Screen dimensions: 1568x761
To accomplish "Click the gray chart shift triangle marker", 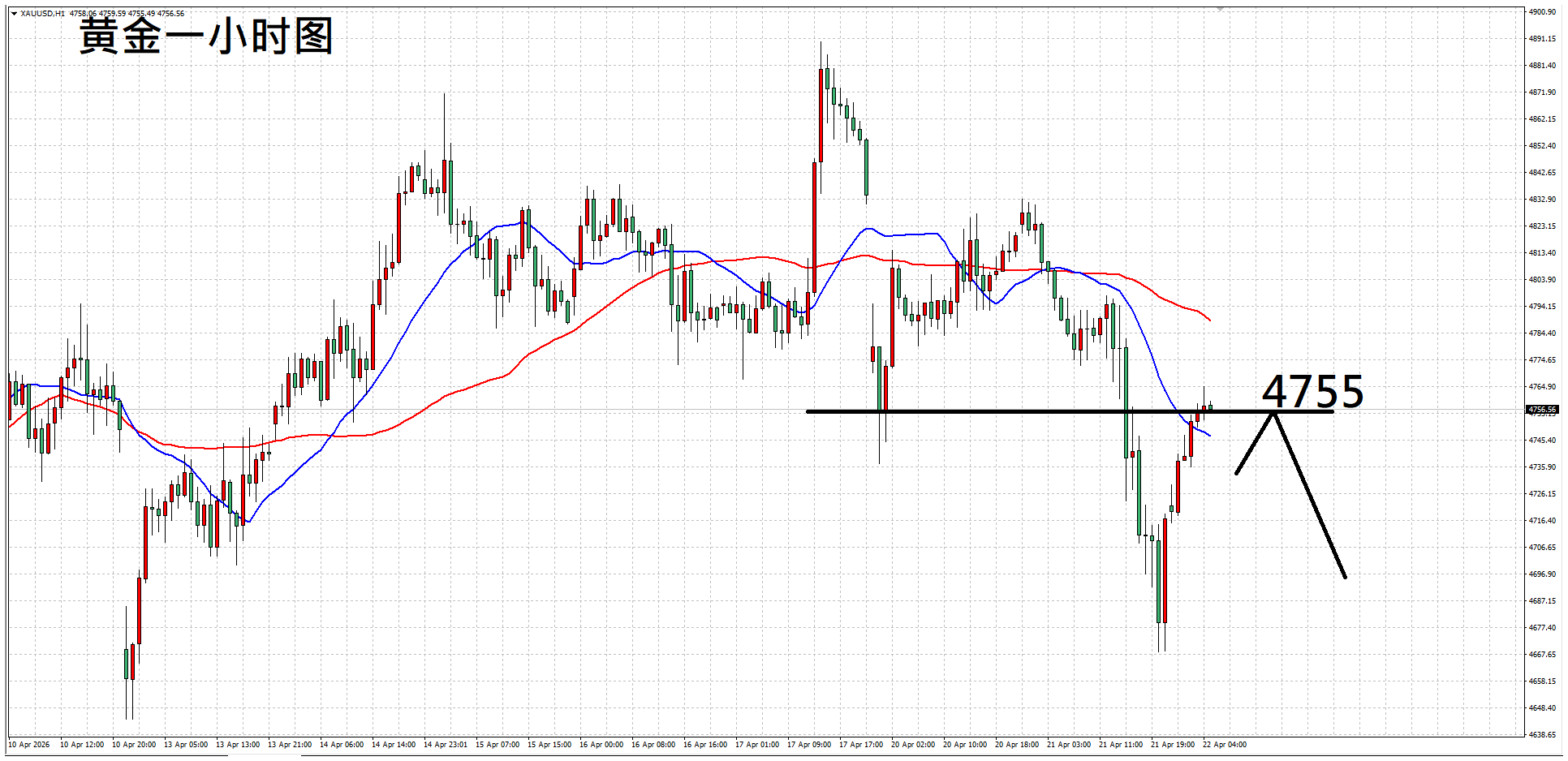I will click(1220, 9).
